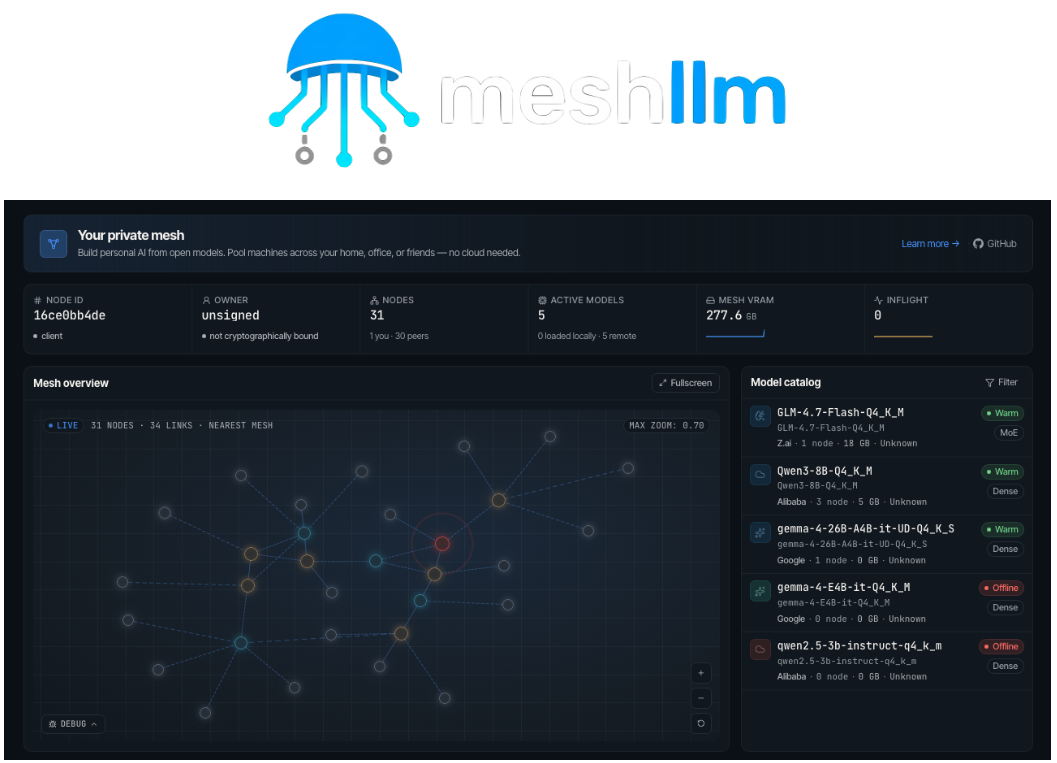The width and height of the screenshot is (1057, 763).
Task: Reset the mesh view with the circular arrow
Action: pos(701,723)
